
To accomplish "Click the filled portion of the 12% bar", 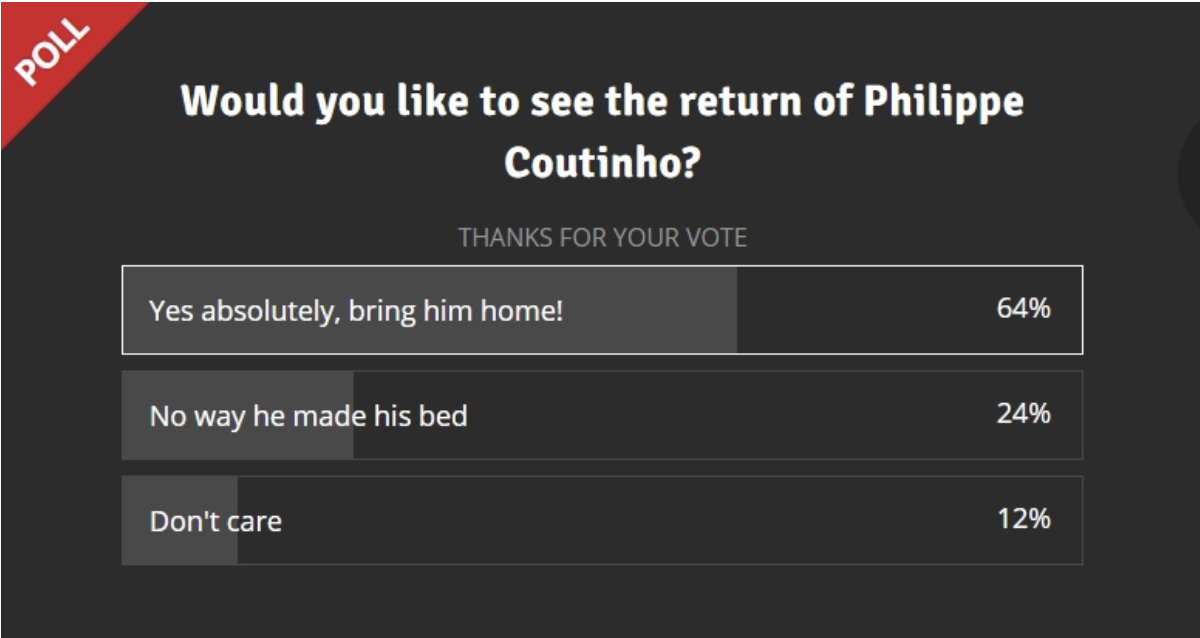I will coord(180,520).
